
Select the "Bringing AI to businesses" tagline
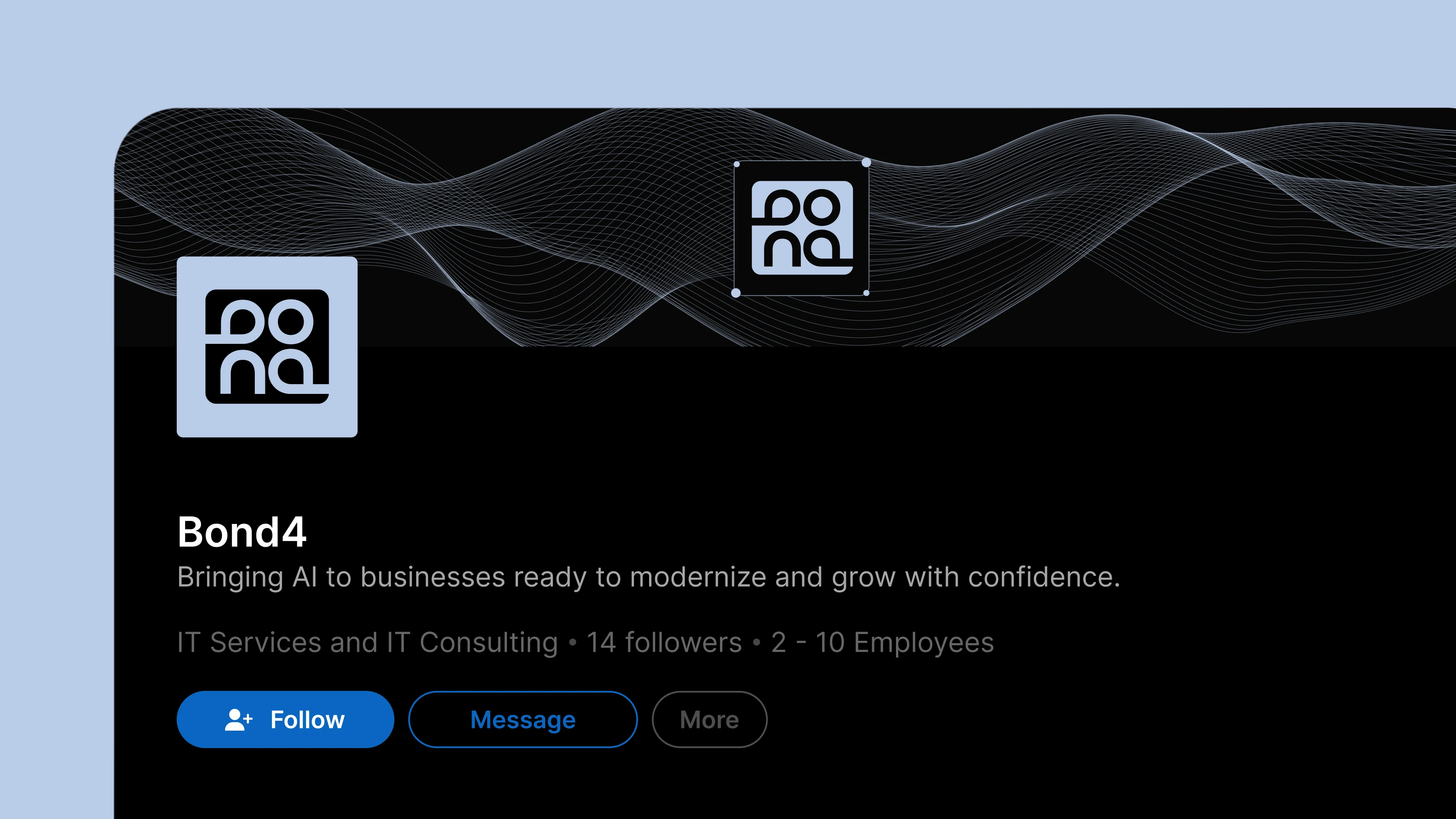[648, 577]
